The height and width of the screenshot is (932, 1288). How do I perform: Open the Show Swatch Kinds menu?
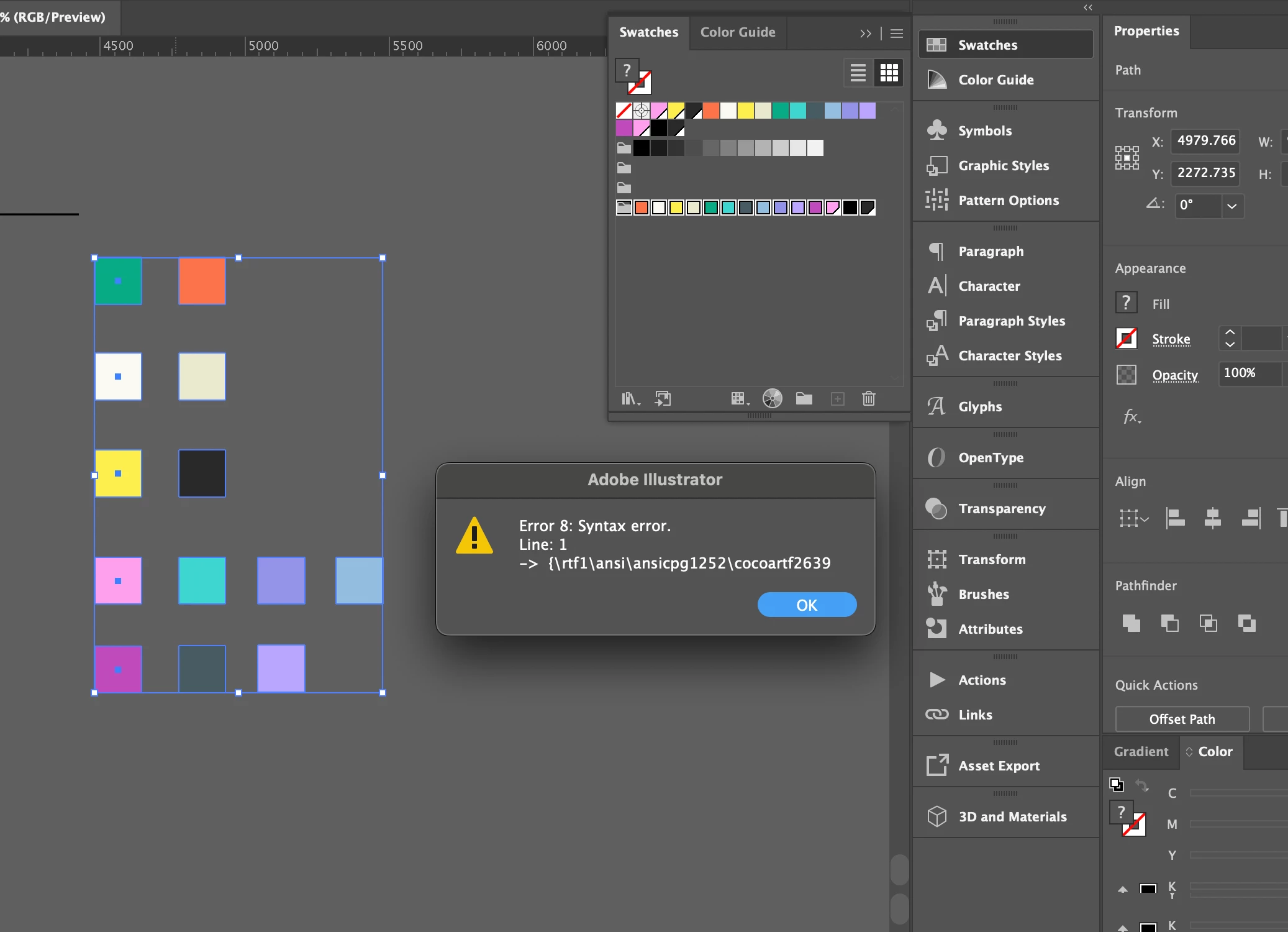737,399
